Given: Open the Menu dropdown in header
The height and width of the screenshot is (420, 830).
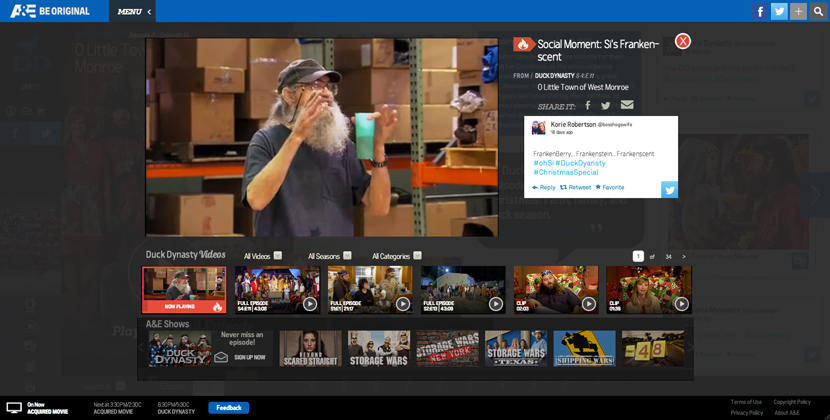Looking at the screenshot, I should click(133, 11).
